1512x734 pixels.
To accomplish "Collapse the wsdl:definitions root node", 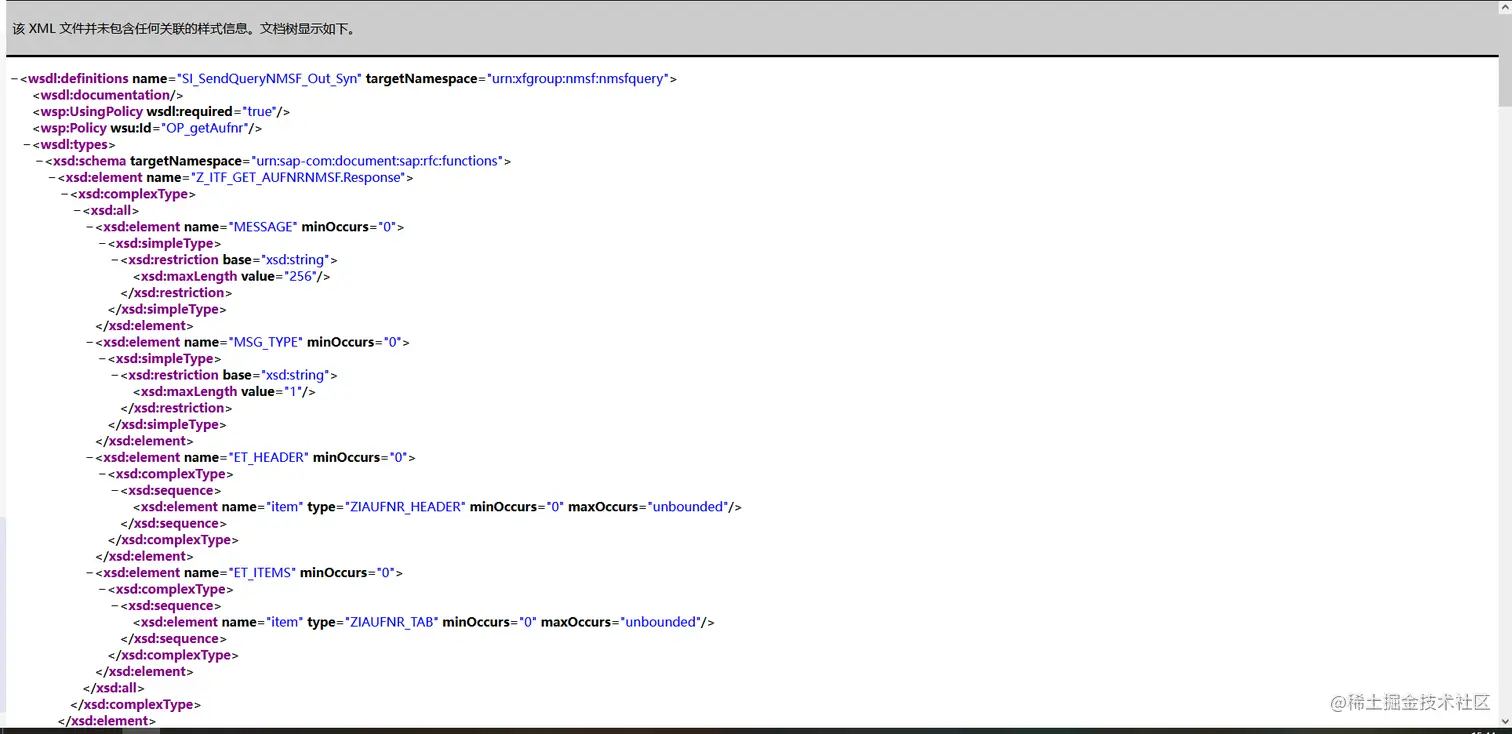I will click(15, 79).
